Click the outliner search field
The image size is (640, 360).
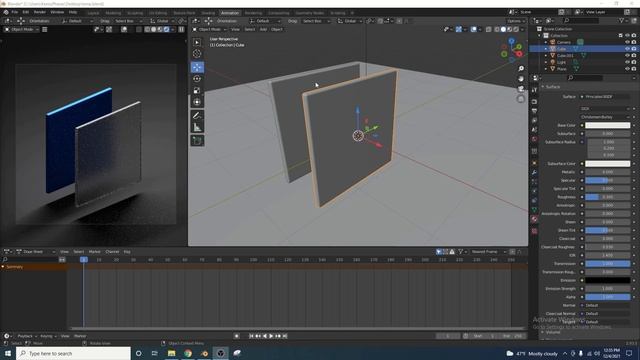(x=581, y=20)
